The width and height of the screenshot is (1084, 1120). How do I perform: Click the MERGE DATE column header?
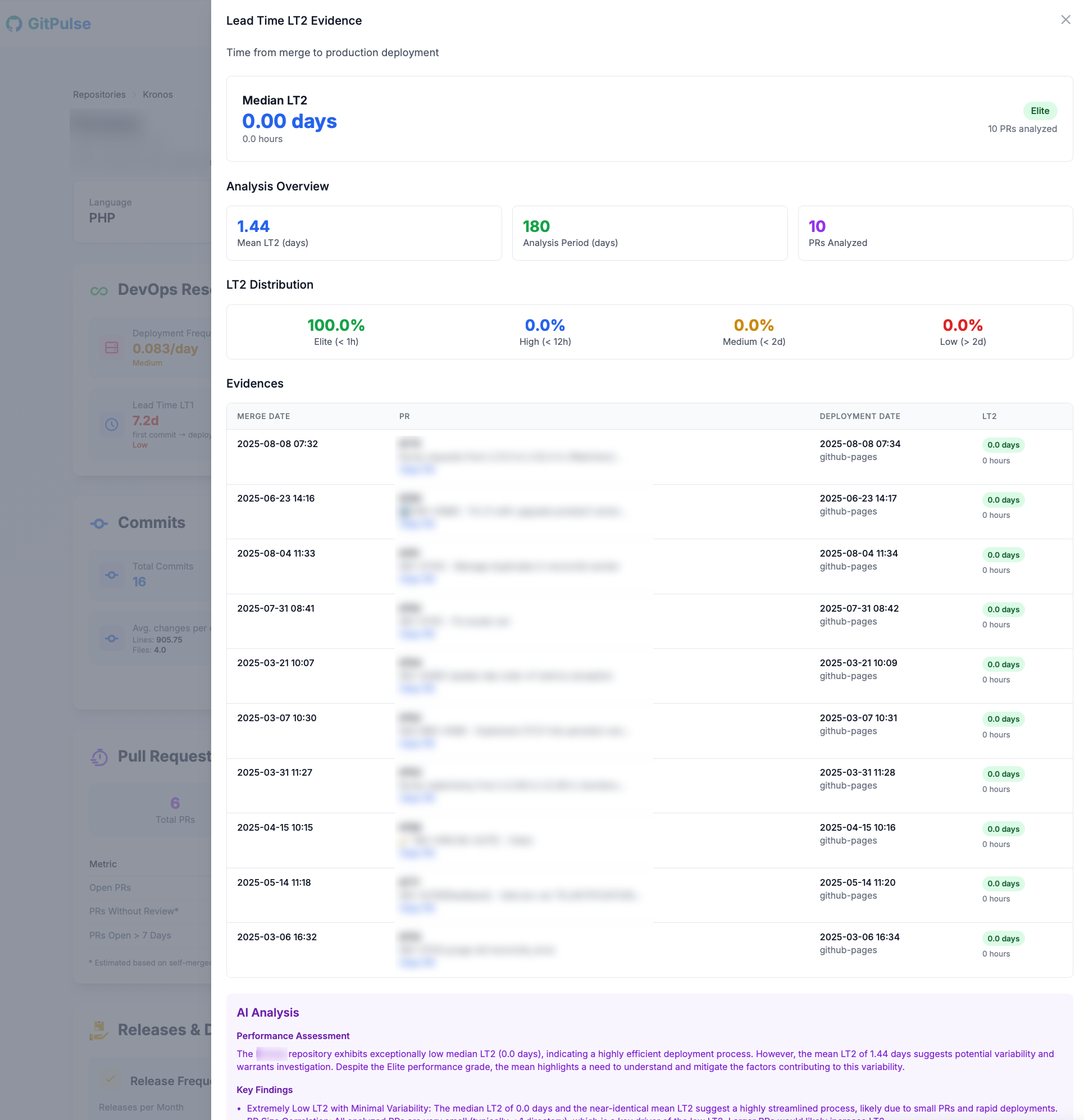point(263,416)
